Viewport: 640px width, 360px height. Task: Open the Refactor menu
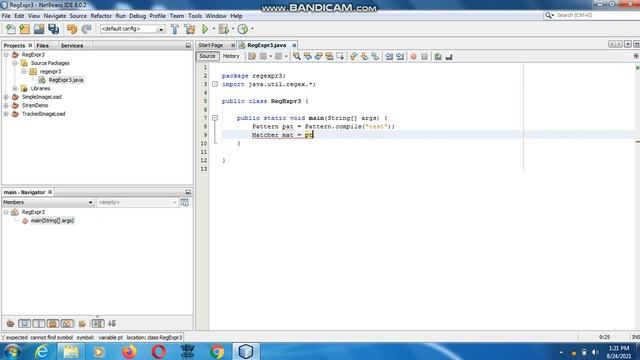click(101, 16)
